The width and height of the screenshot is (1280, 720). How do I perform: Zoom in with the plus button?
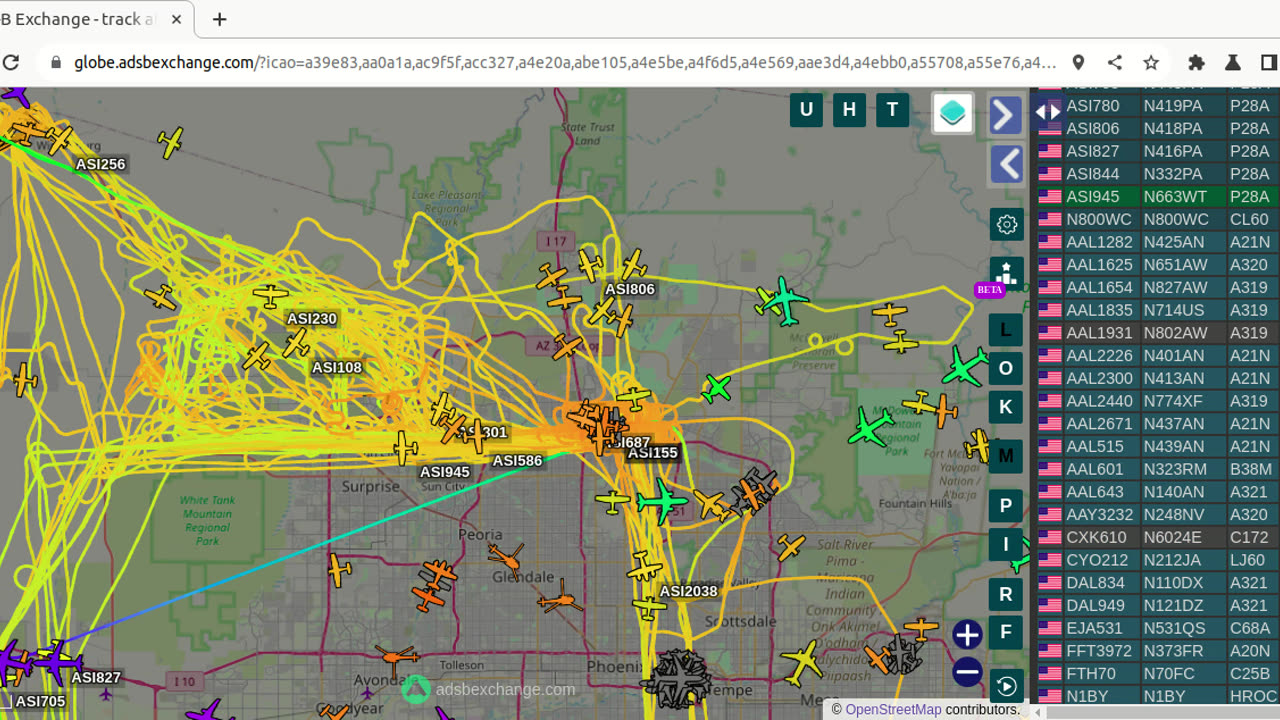click(967, 635)
